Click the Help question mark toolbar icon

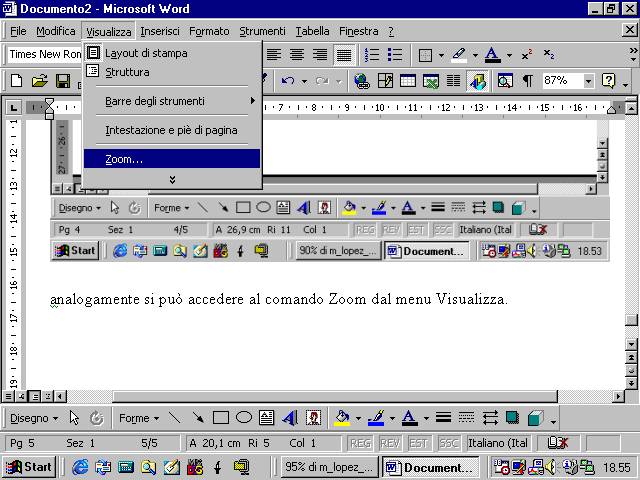pos(608,81)
